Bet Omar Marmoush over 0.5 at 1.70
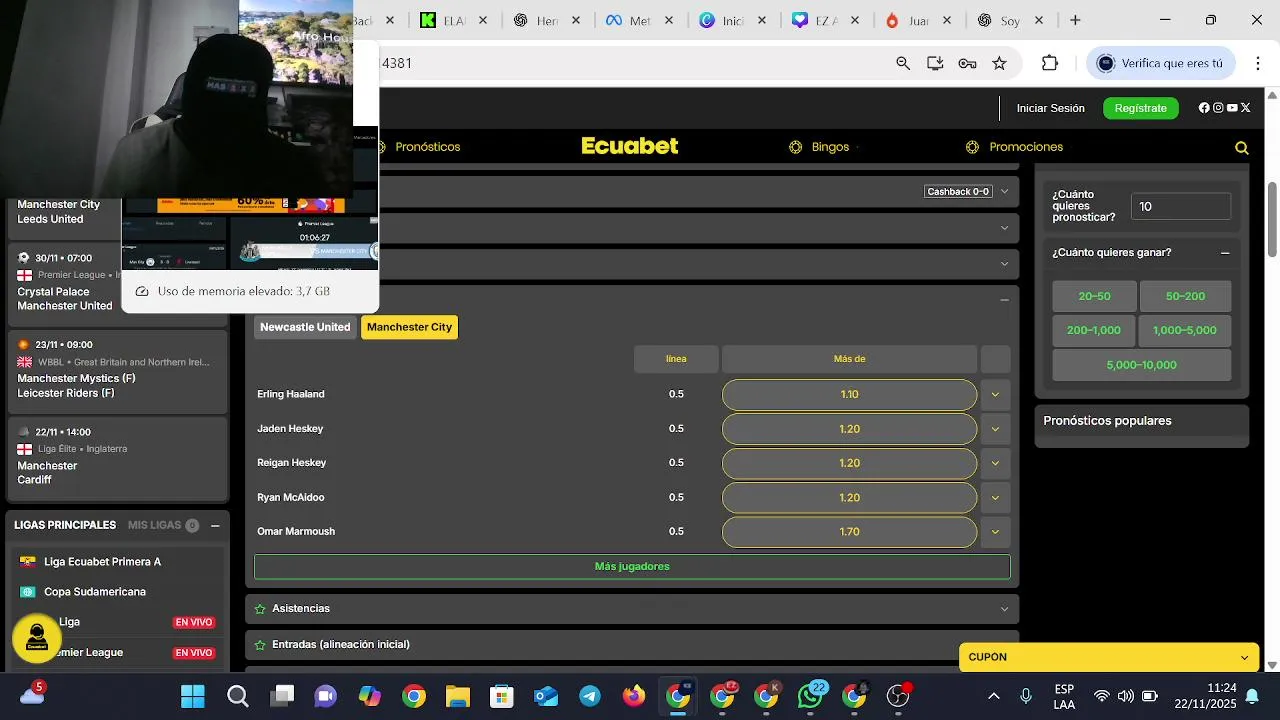 point(849,532)
